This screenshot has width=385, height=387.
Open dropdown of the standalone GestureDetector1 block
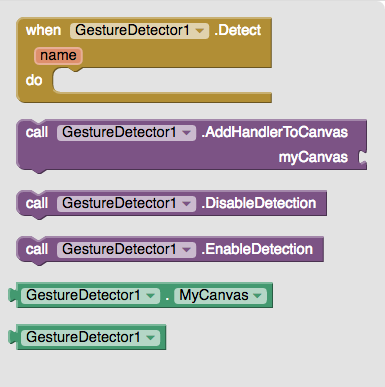point(90,337)
